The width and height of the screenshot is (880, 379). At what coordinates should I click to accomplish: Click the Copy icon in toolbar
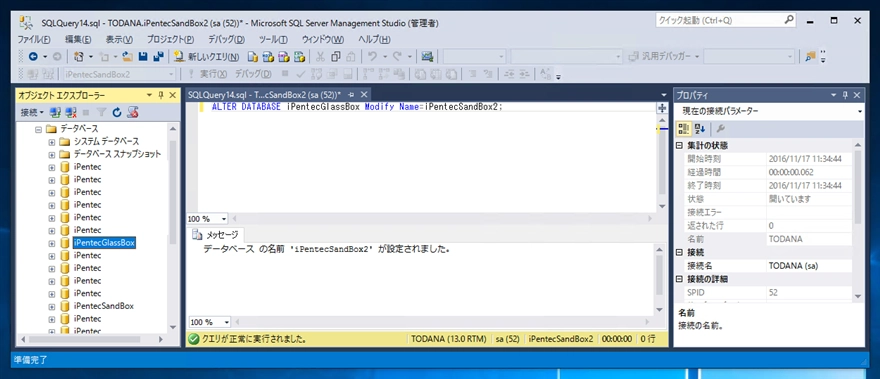[x=336, y=57]
